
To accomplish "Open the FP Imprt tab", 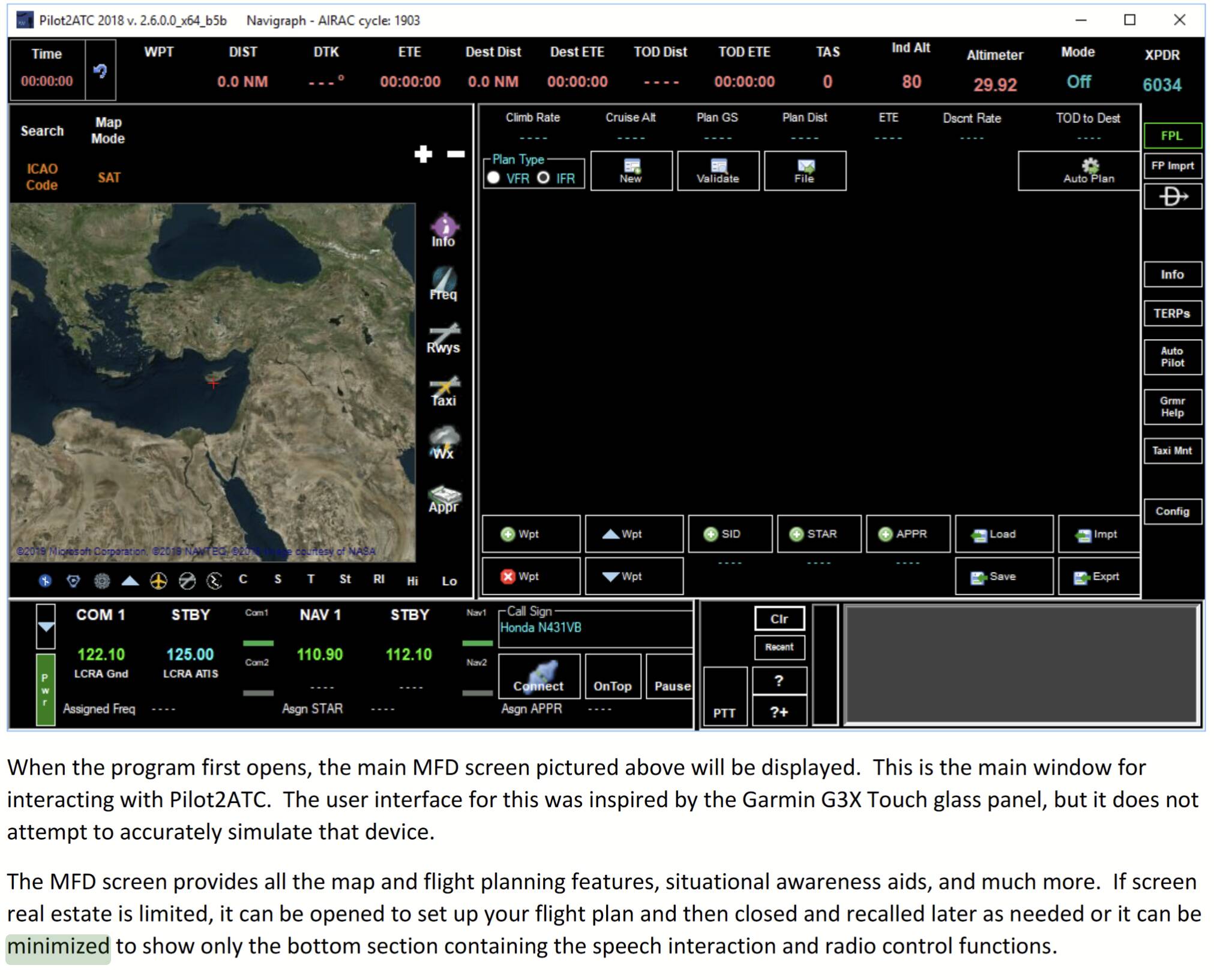I will 1172,166.
